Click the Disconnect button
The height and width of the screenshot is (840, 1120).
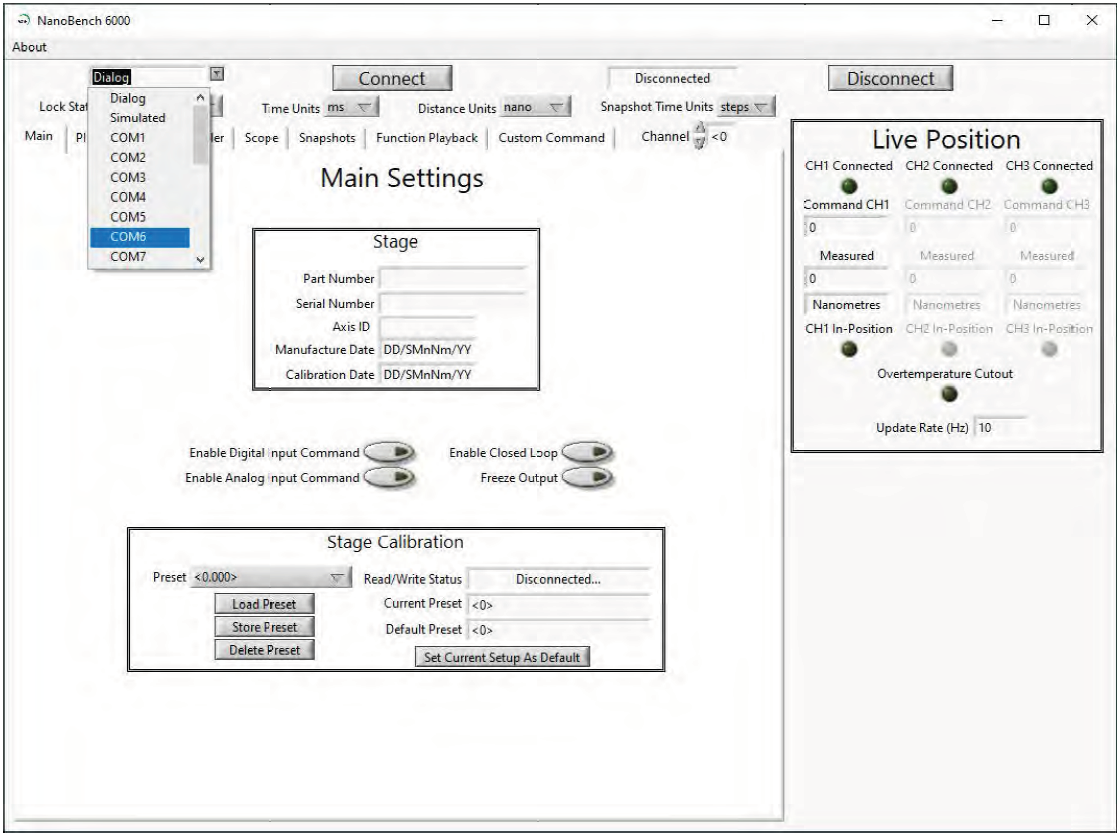(x=891, y=79)
